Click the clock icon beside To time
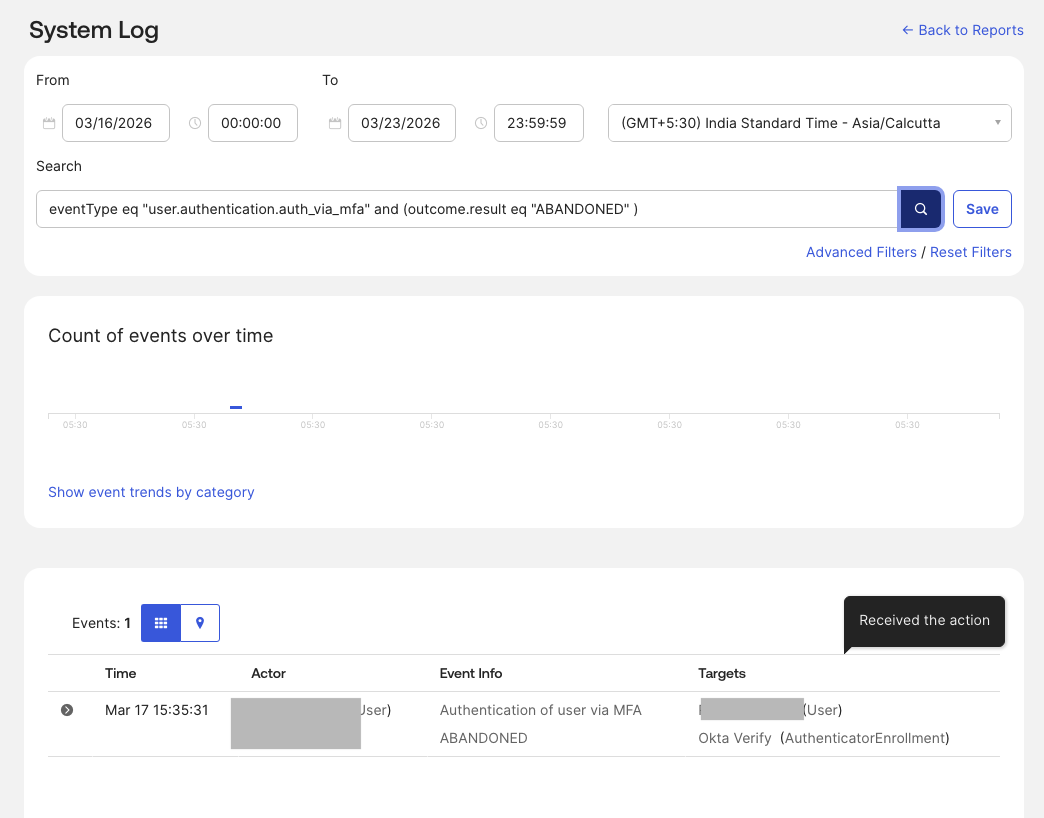This screenshot has width=1044, height=818. pyautogui.click(x=481, y=122)
